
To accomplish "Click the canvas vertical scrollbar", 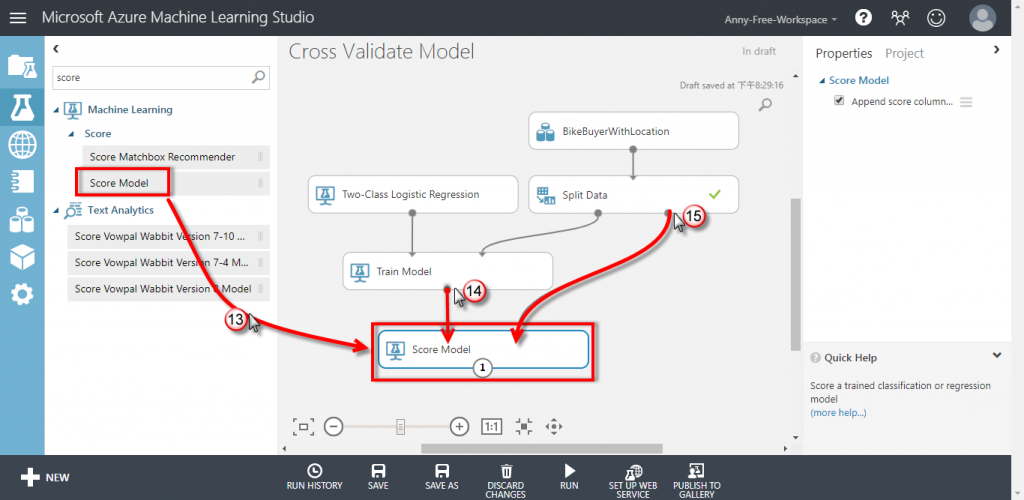I will (795, 275).
